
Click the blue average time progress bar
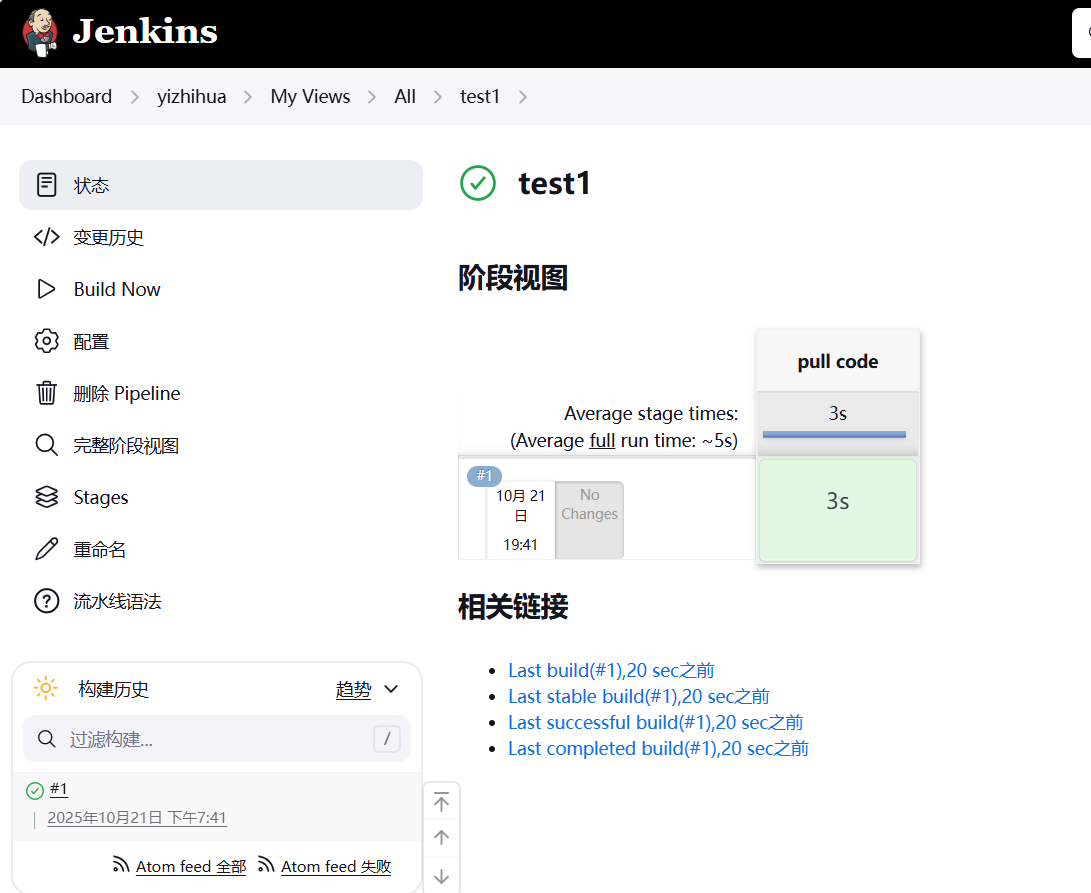tap(834, 434)
